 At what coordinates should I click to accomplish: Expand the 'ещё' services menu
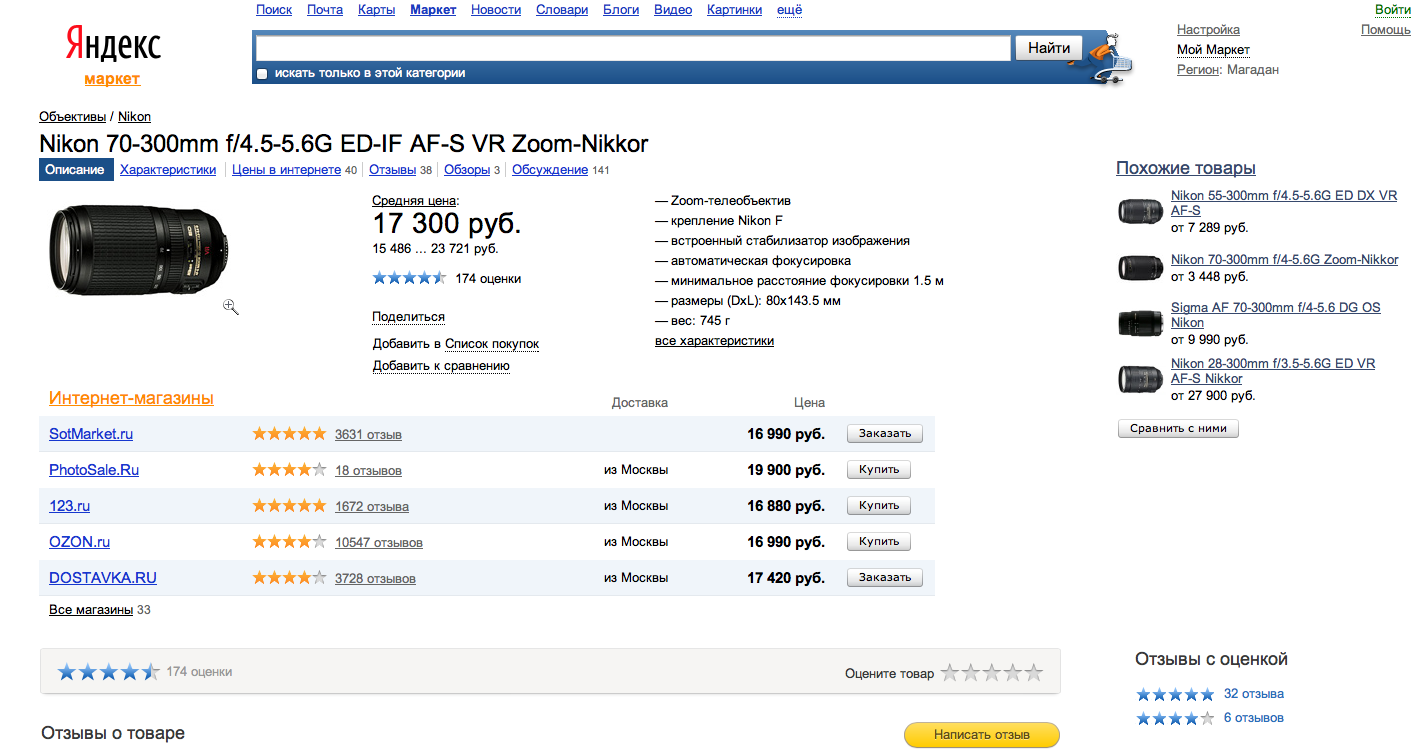click(789, 10)
